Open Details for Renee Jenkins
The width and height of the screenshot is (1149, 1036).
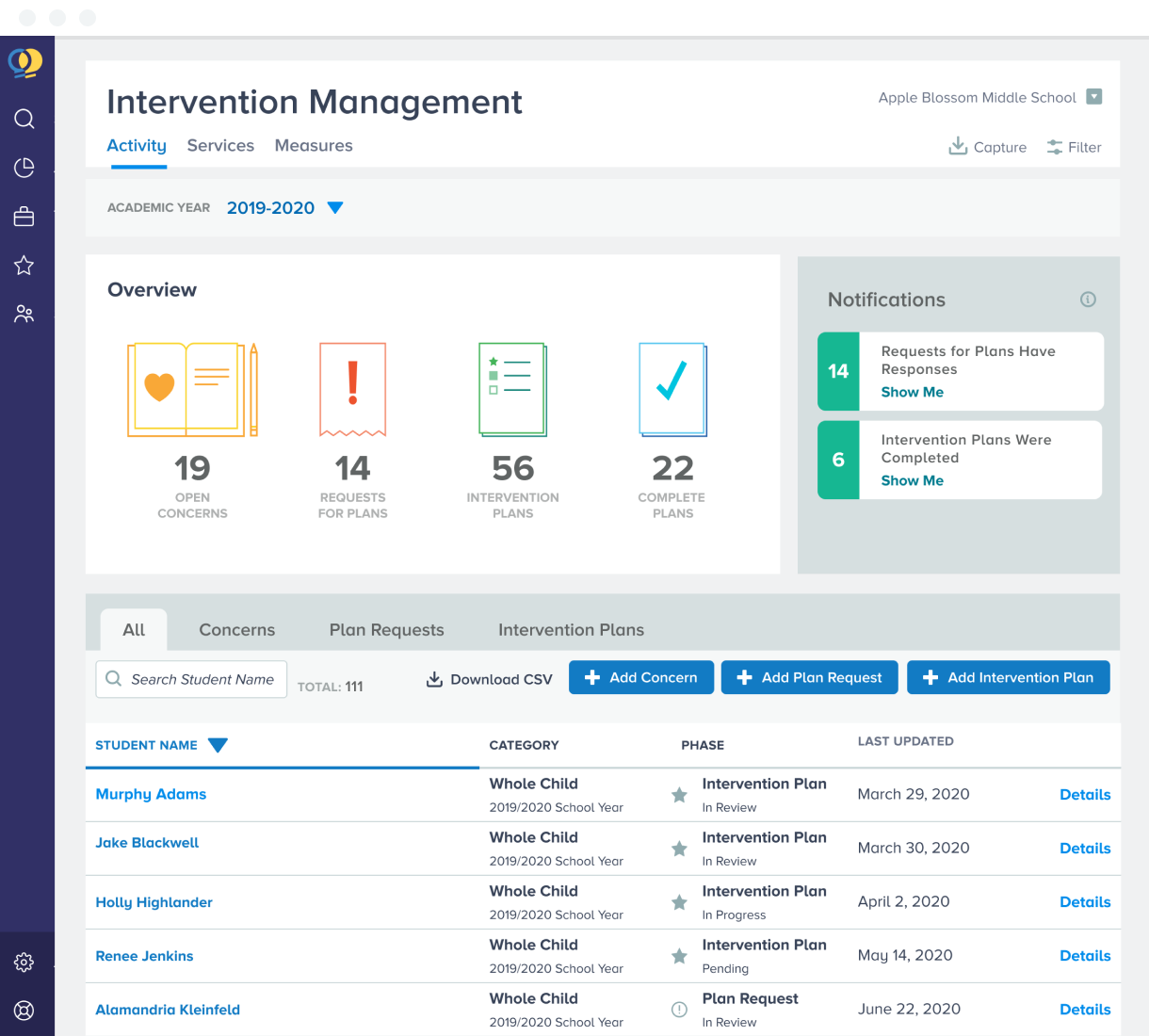point(1085,956)
